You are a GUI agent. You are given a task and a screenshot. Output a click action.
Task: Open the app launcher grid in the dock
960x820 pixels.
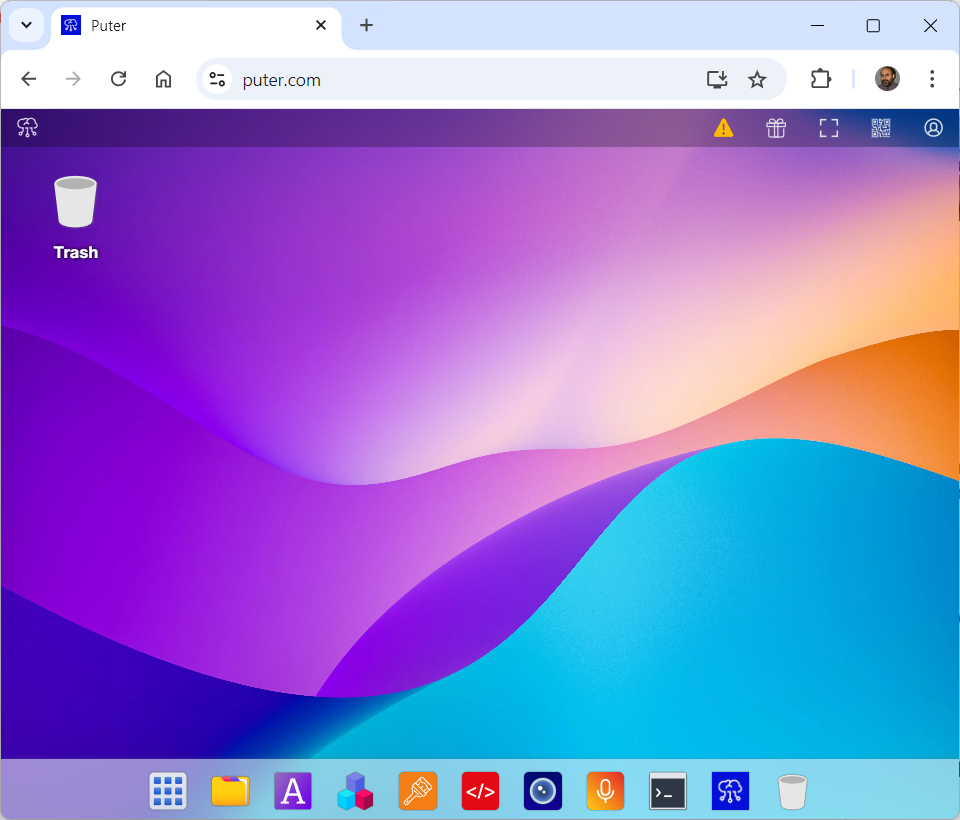[168, 791]
